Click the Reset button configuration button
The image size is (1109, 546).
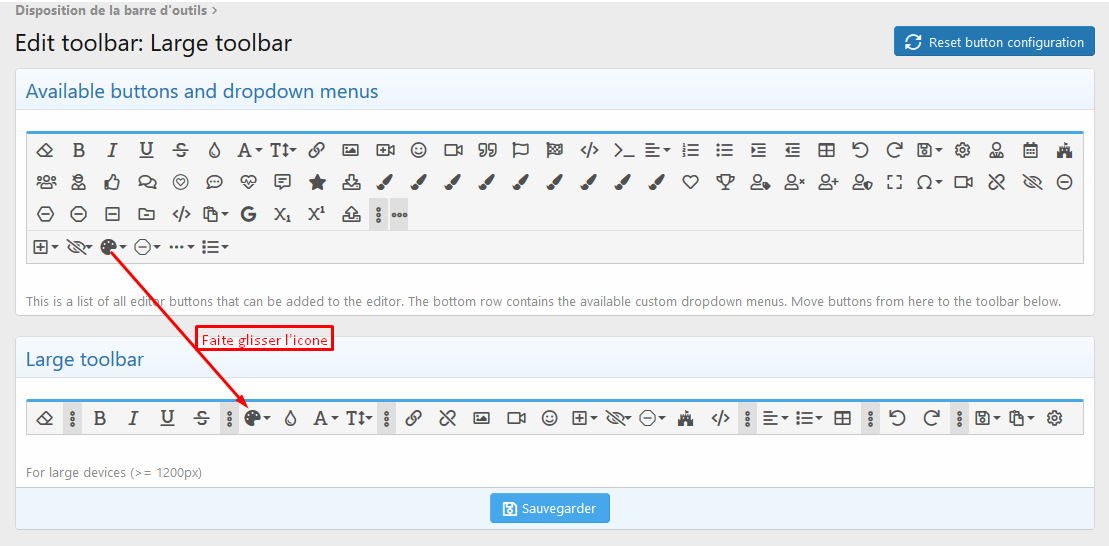tap(994, 42)
